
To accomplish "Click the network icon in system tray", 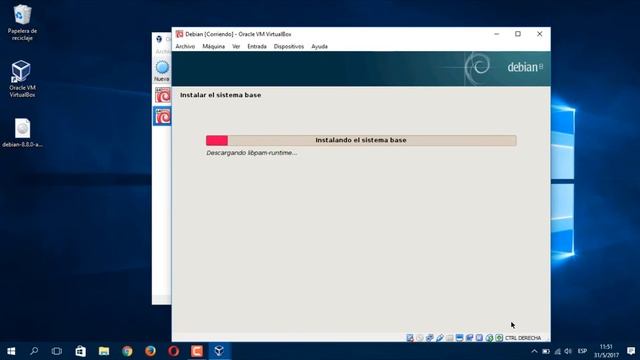I will click(557, 351).
